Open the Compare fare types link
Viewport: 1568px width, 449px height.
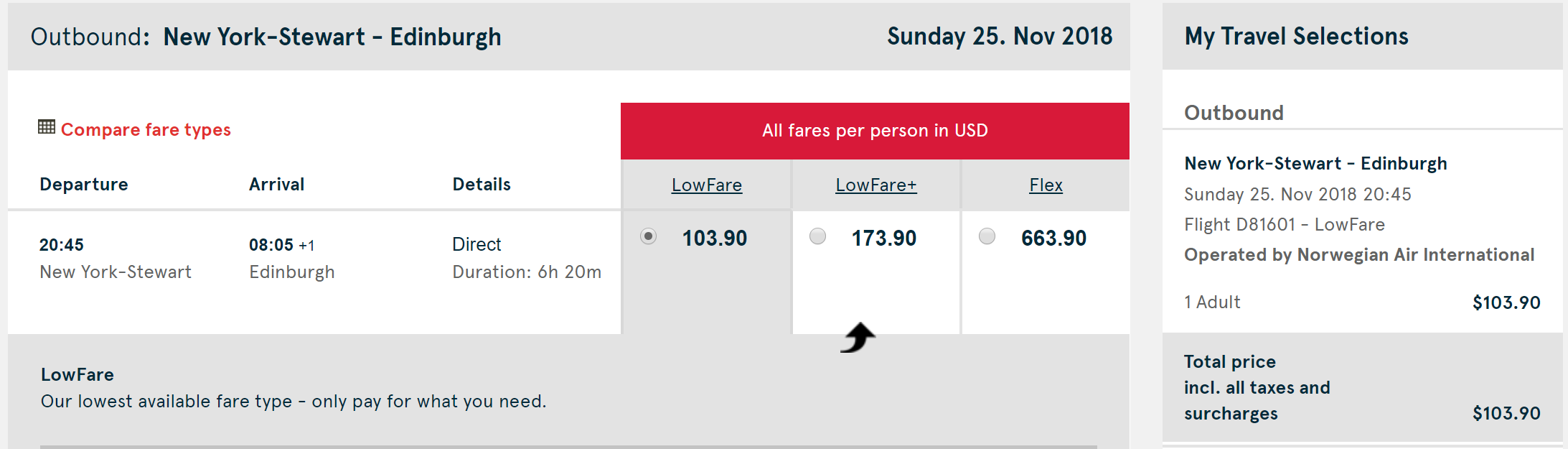[146, 130]
